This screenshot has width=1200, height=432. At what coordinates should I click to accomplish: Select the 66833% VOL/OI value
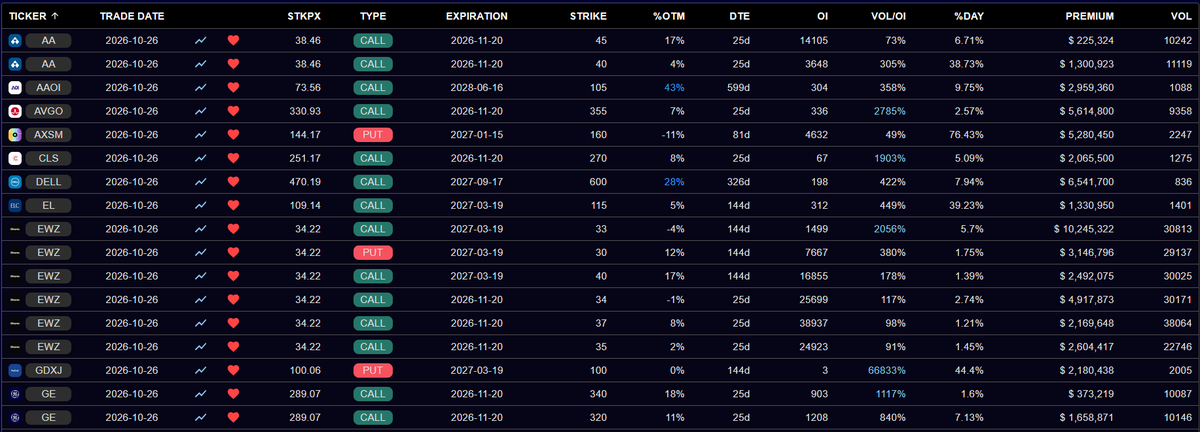(x=887, y=370)
